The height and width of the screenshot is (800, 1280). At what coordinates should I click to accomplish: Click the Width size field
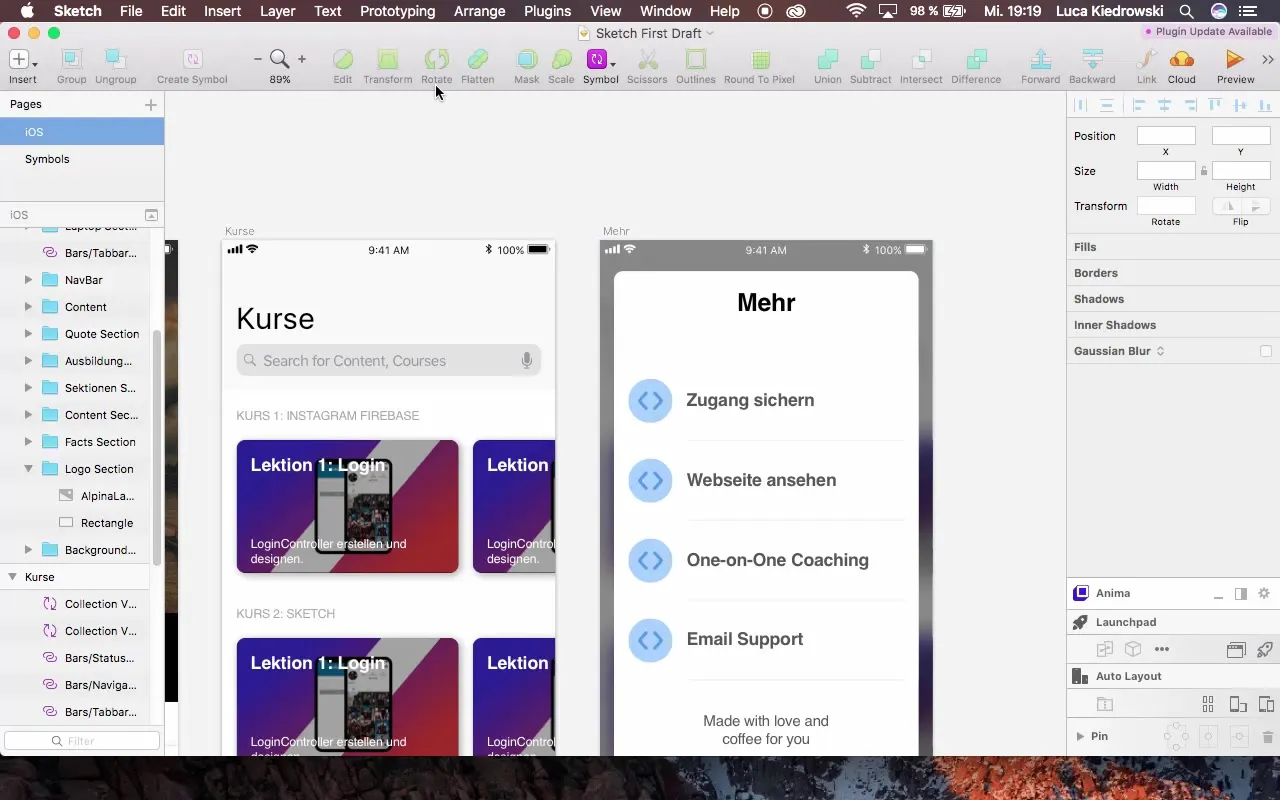click(x=1166, y=171)
